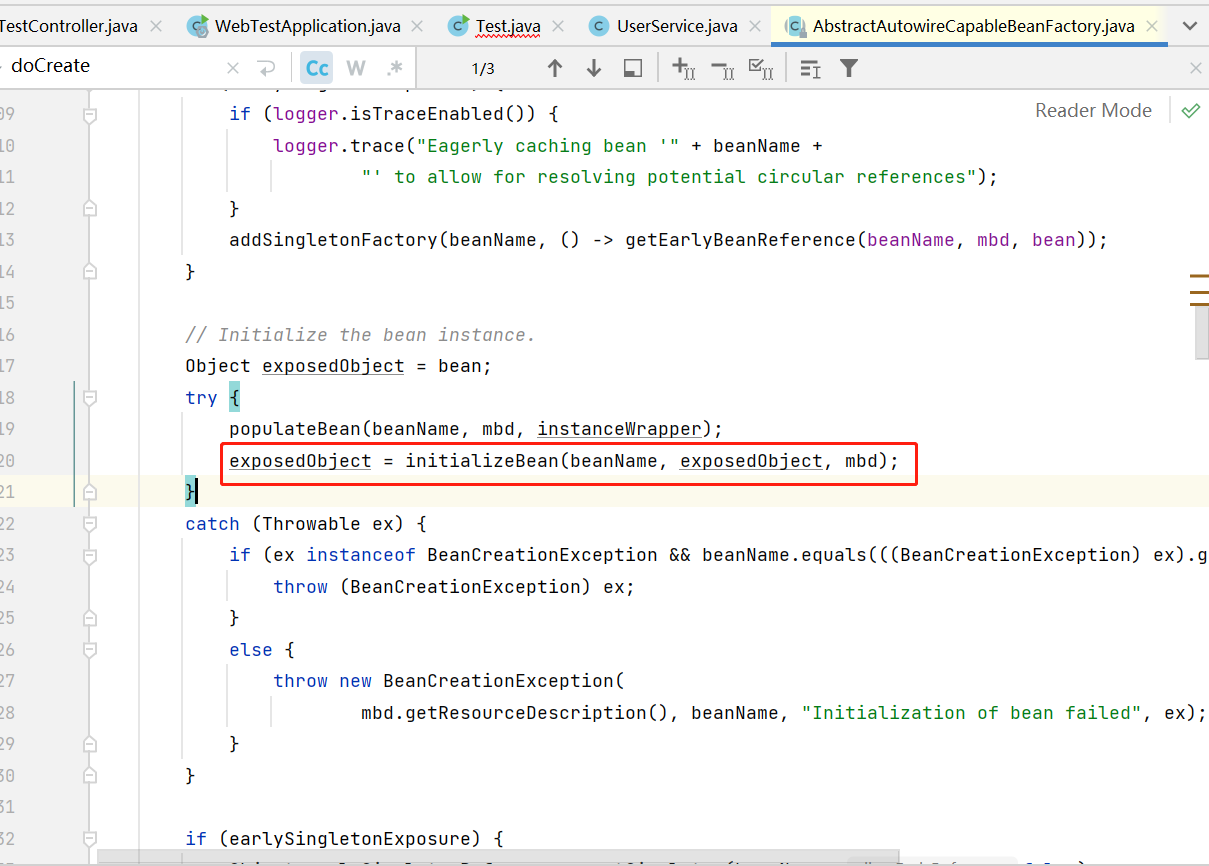Click the Reader Mode link
The width and height of the screenshot is (1209, 866).
(x=1093, y=110)
